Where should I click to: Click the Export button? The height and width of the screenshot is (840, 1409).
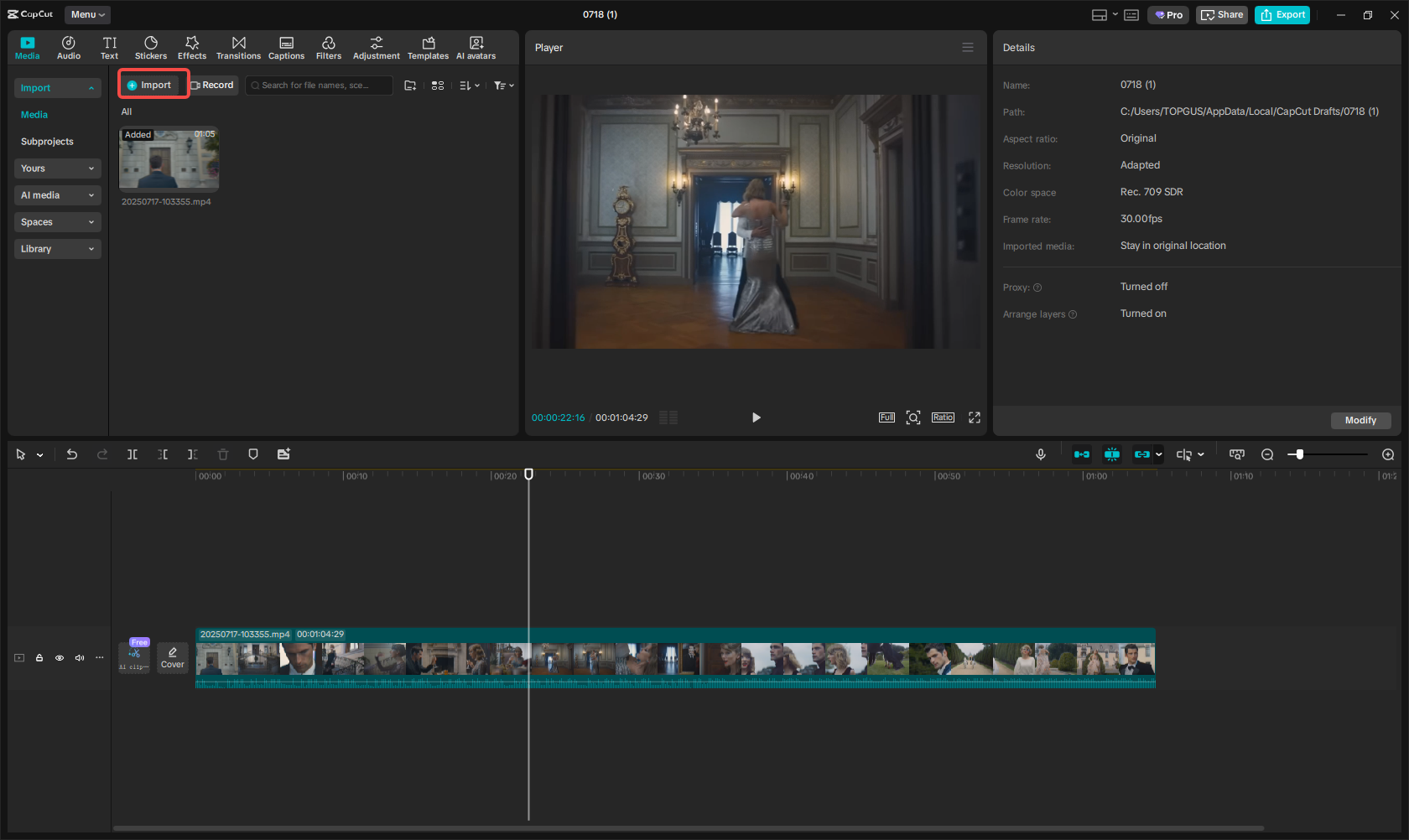coord(1282,14)
